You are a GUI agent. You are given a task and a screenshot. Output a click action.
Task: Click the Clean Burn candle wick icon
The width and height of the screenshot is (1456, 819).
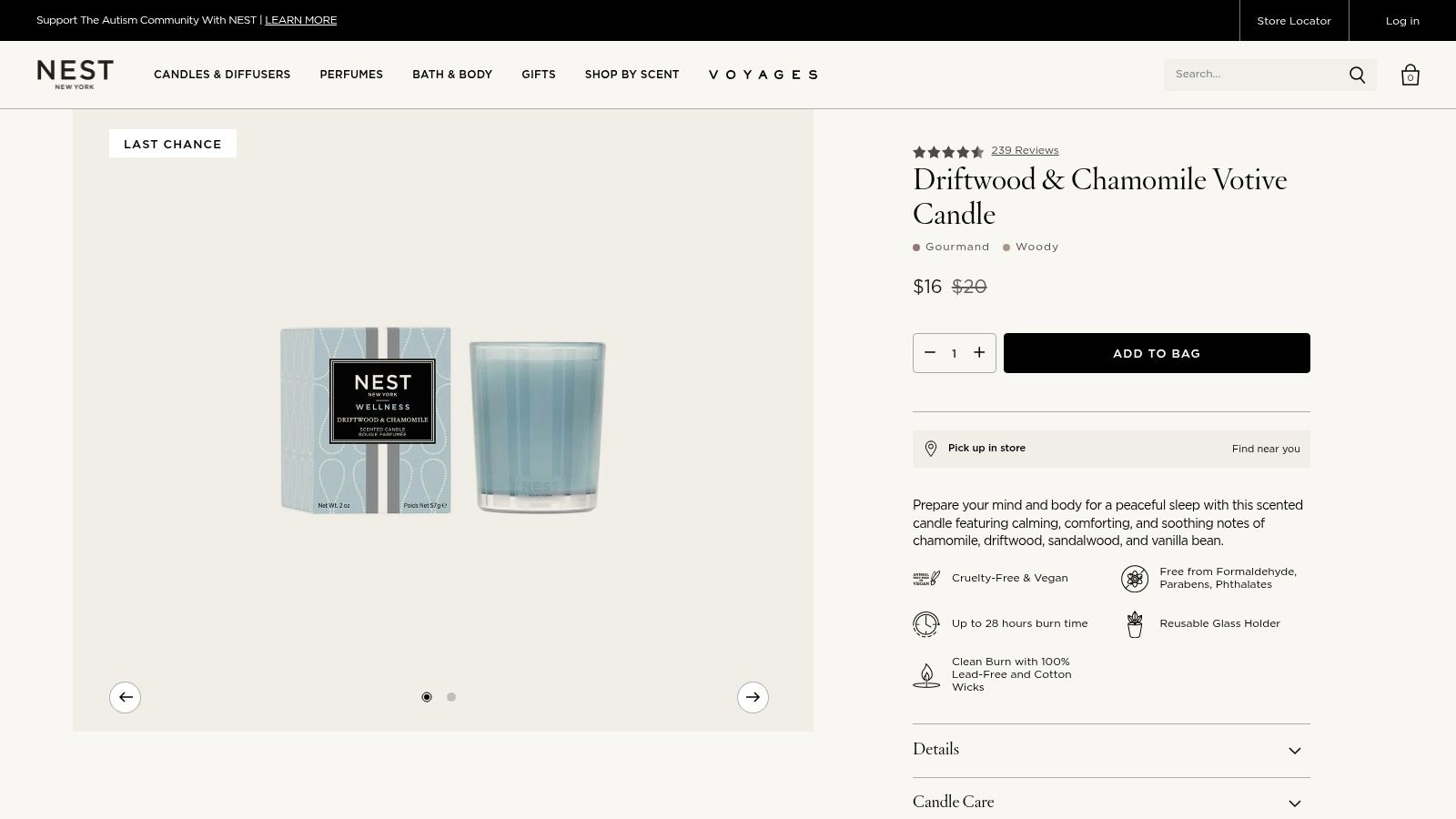[x=925, y=674]
